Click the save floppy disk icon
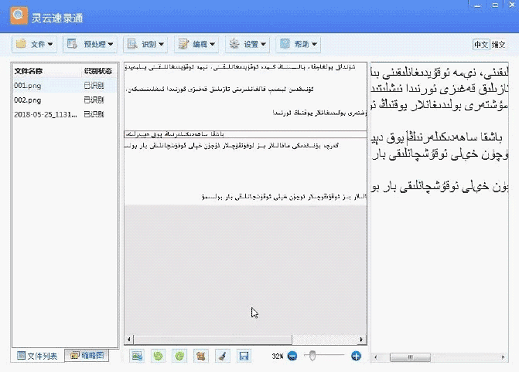The image size is (519, 372). (244, 356)
